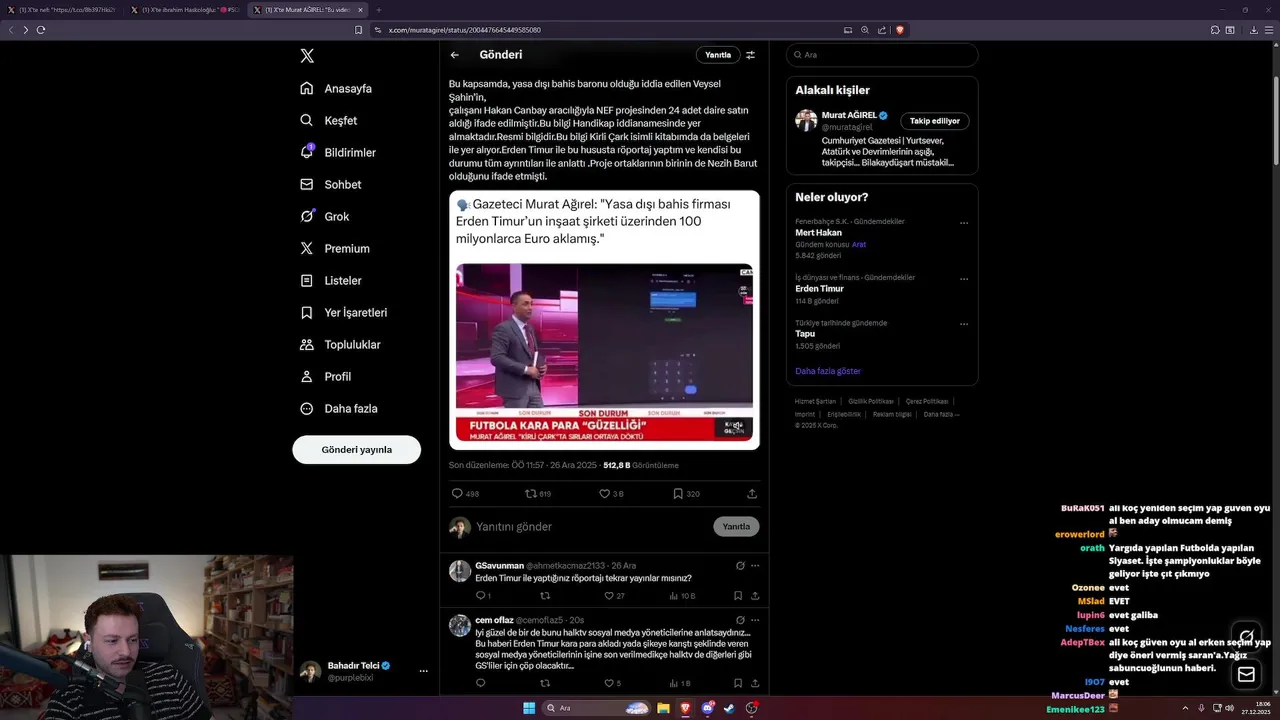The image size is (1280, 720).
Task: Click the Gönderi yayınla button
Action: (356, 449)
